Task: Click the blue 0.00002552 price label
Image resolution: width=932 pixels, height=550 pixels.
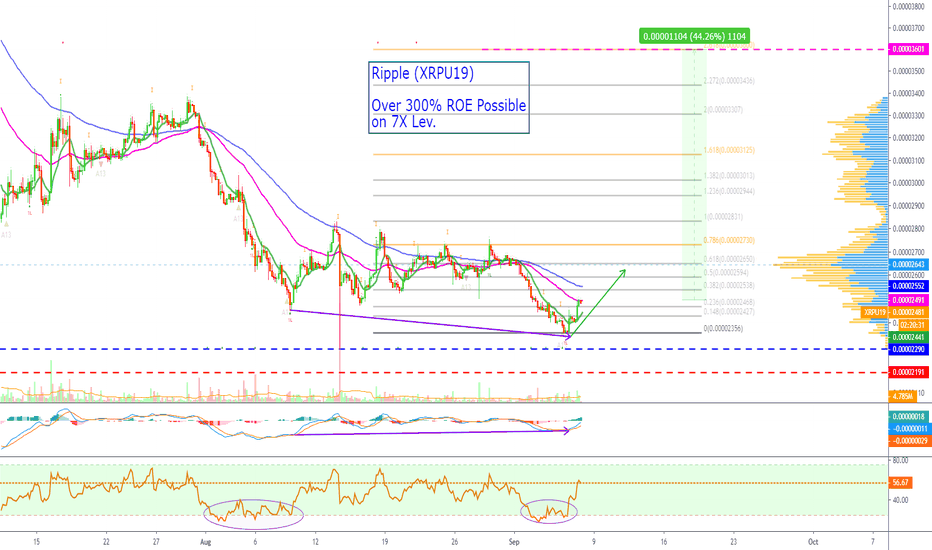Action: click(908, 286)
